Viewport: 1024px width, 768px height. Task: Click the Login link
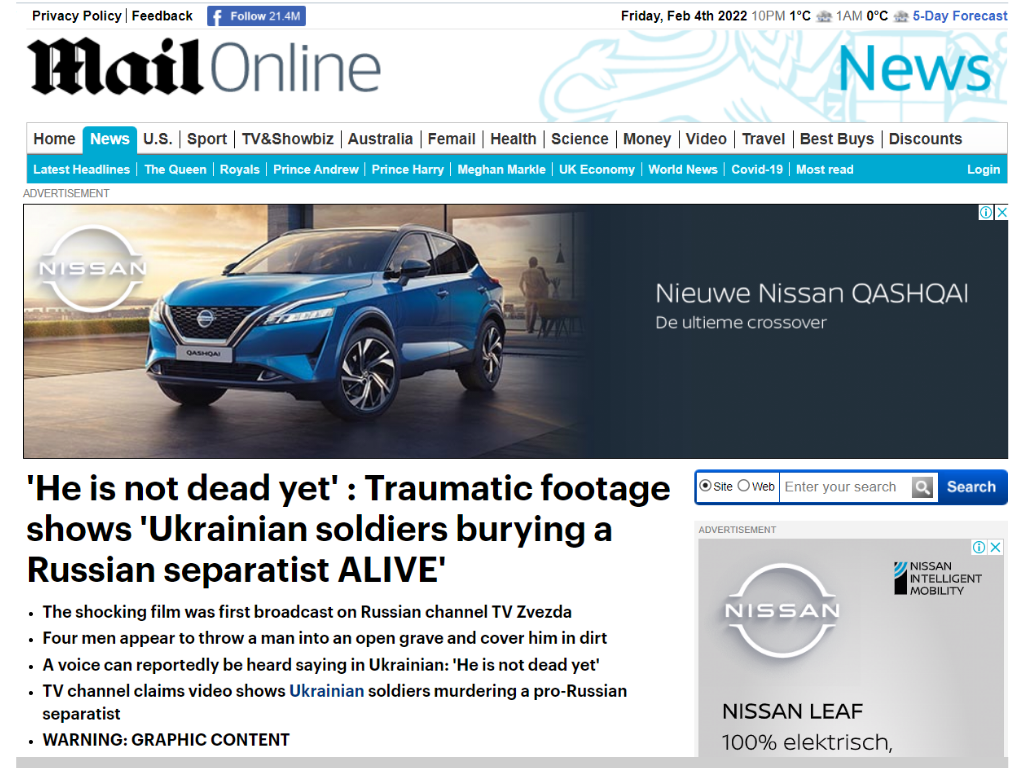coord(984,170)
